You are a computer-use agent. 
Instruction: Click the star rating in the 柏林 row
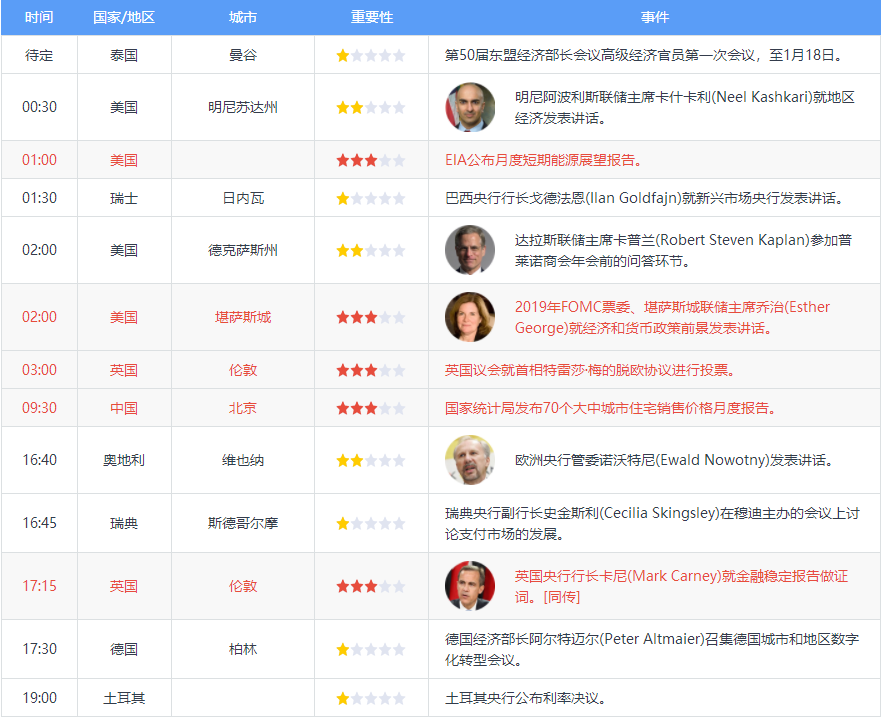(x=371, y=649)
